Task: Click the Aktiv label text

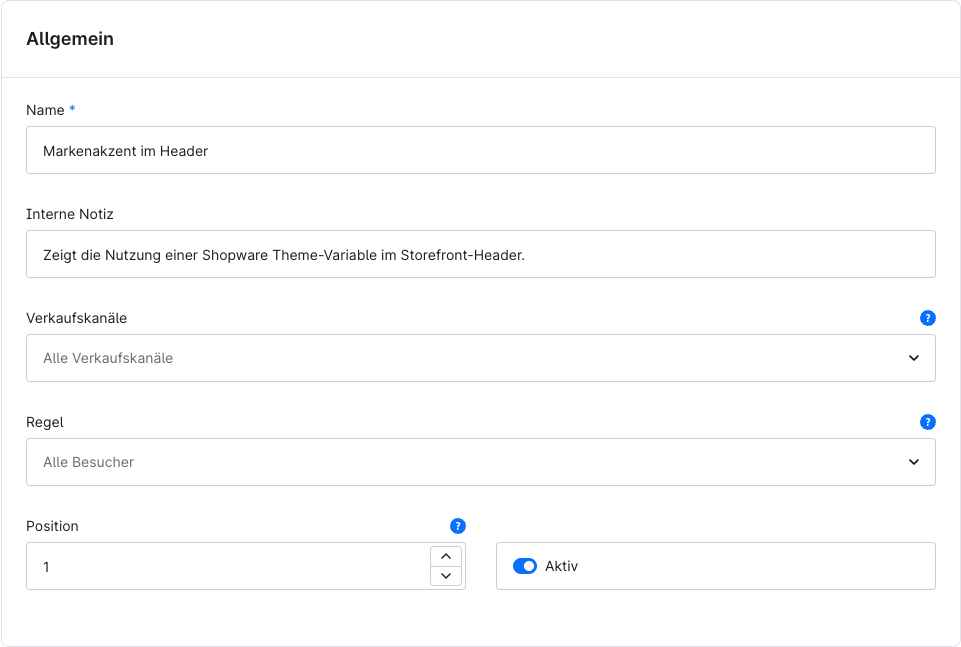Action: pyautogui.click(x=561, y=566)
